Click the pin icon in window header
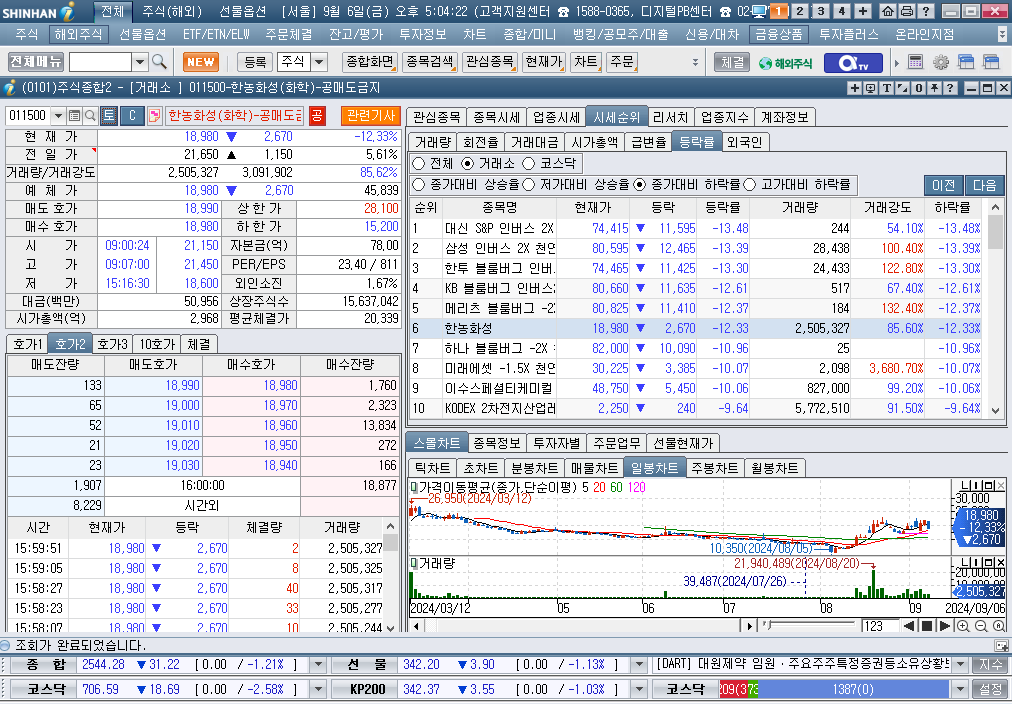Image resolution: width=1012 pixels, height=704 pixels. click(934, 88)
